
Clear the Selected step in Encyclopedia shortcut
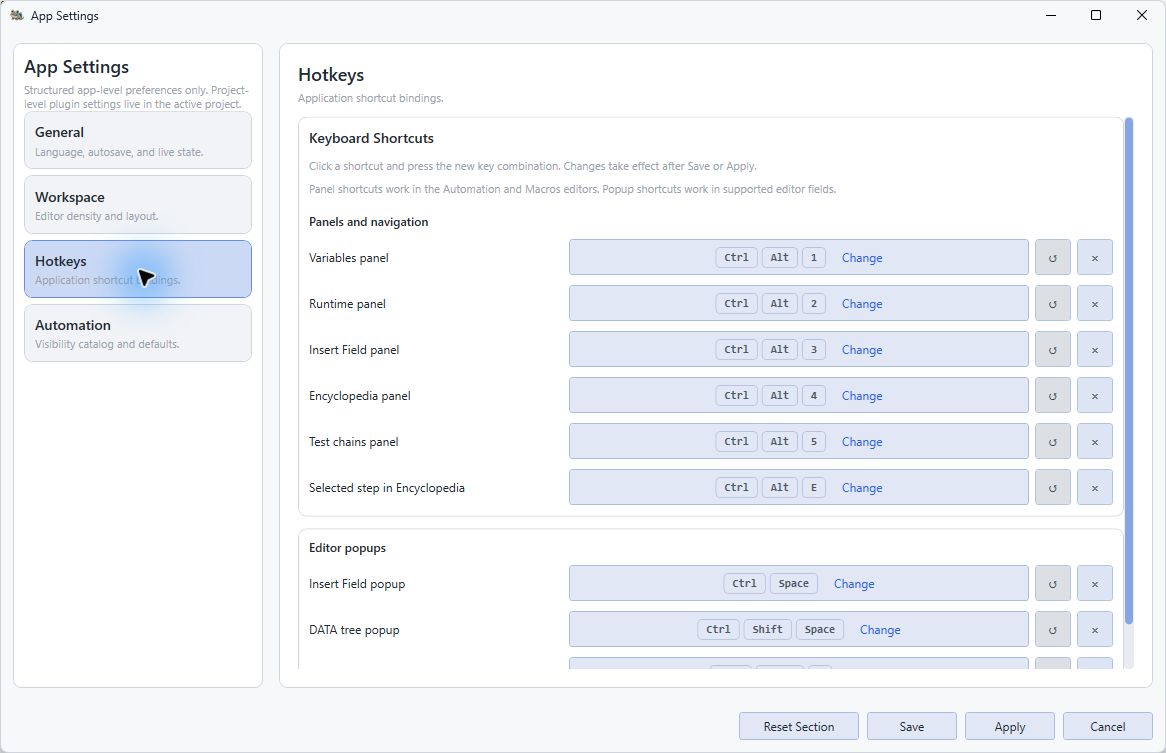pos(1095,488)
